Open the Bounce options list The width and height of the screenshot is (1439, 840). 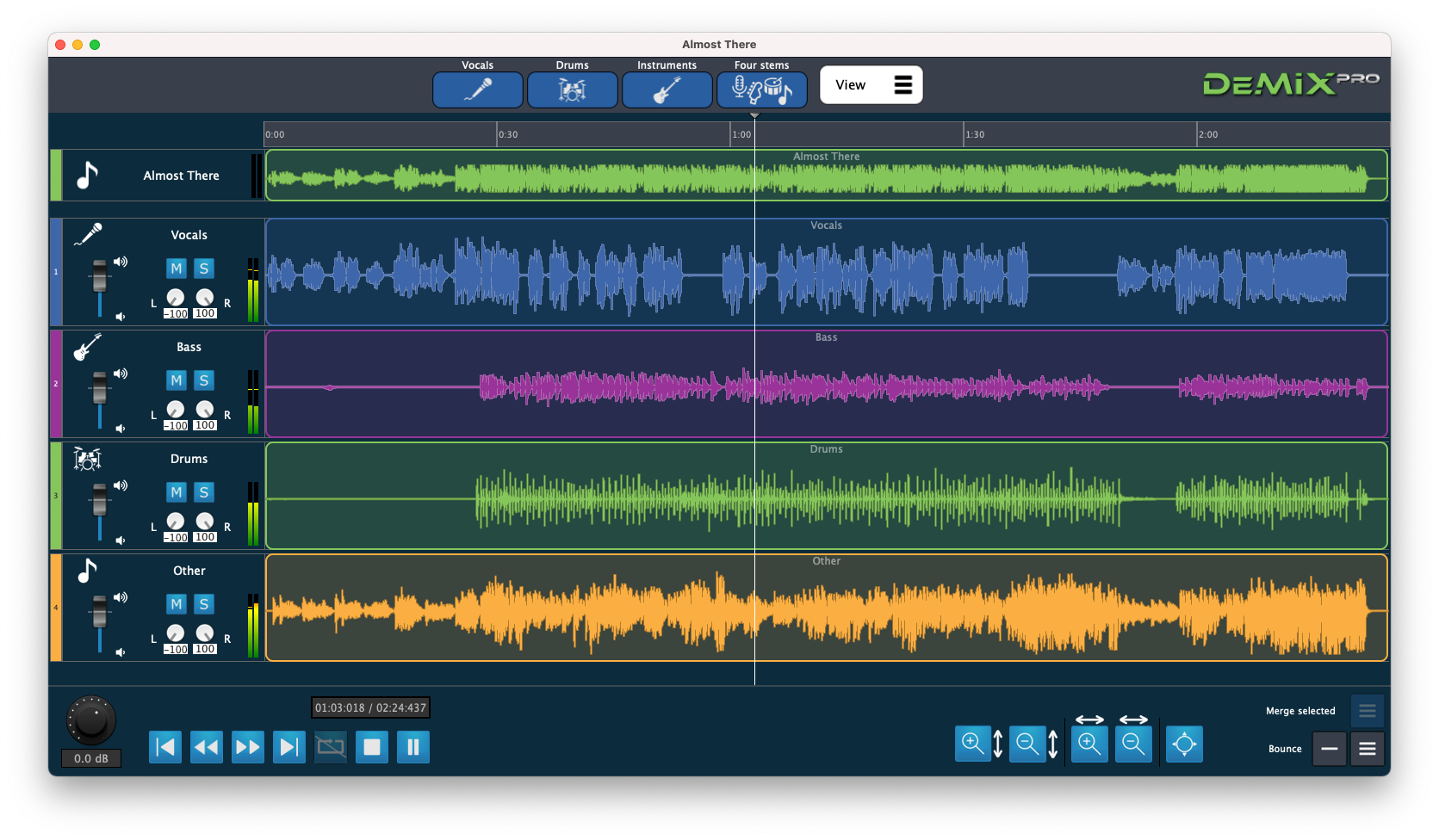click(1367, 749)
